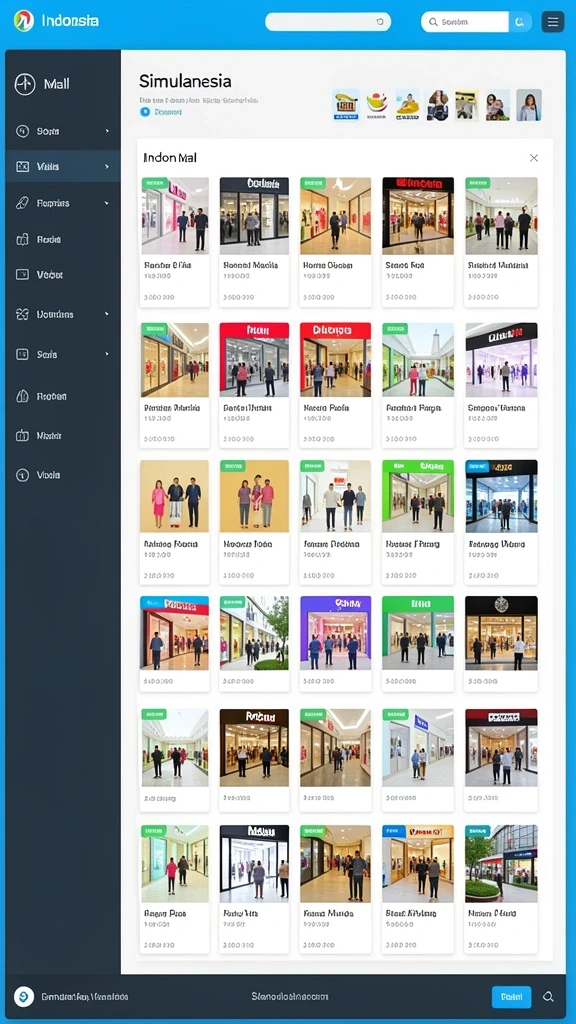Viewport: 576px width, 1024px height.
Task: Expand the Saris sidebar item arrow
Action: tap(107, 354)
